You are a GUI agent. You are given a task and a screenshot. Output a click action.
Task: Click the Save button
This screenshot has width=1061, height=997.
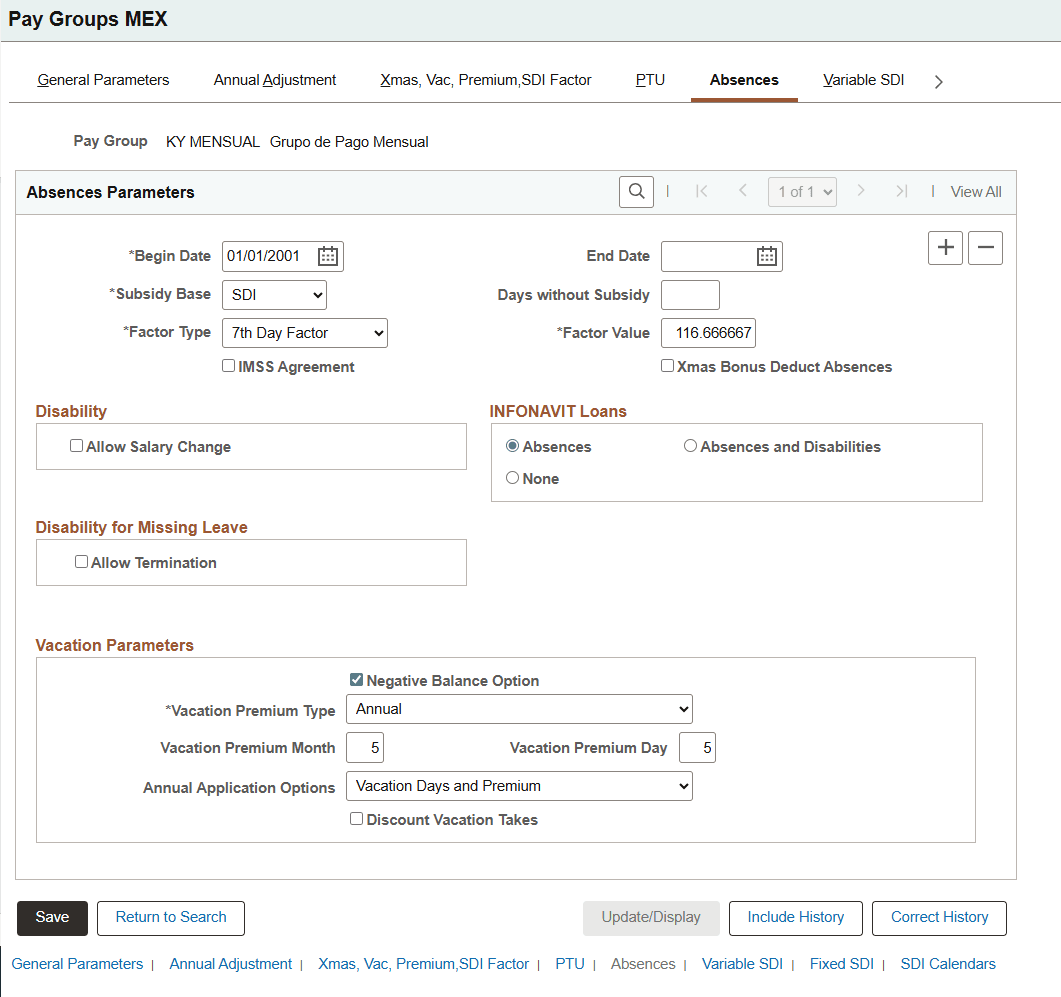pyautogui.click(x=52, y=917)
